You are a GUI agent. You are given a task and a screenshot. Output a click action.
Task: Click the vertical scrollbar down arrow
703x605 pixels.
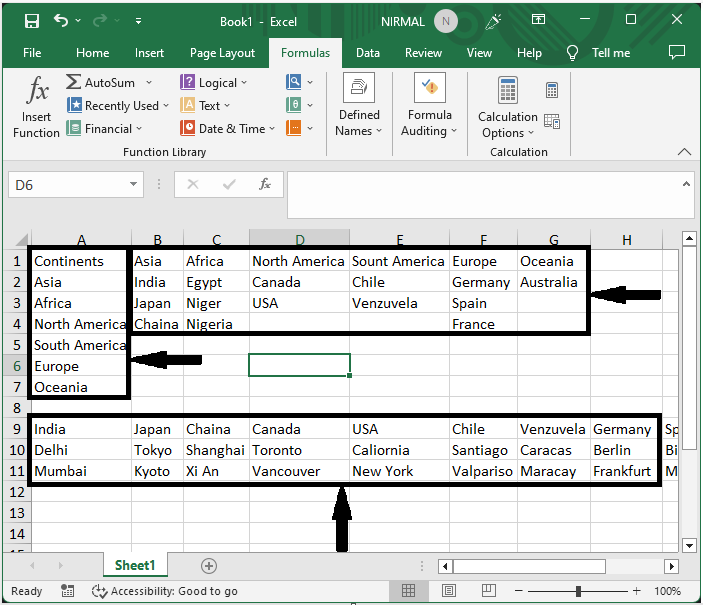pyautogui.click(x=689, y=545)
